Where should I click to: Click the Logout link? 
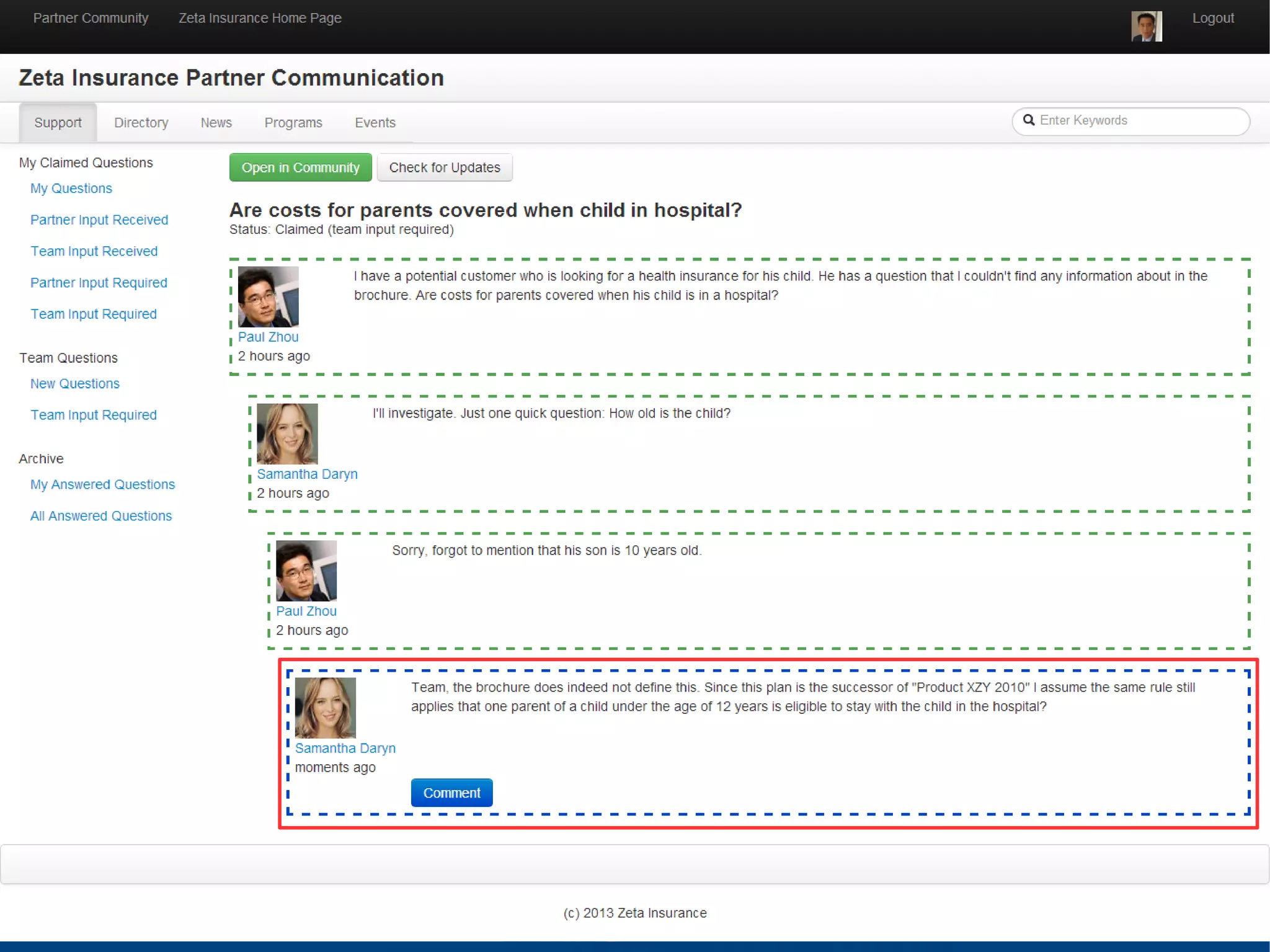[1212, 18]
